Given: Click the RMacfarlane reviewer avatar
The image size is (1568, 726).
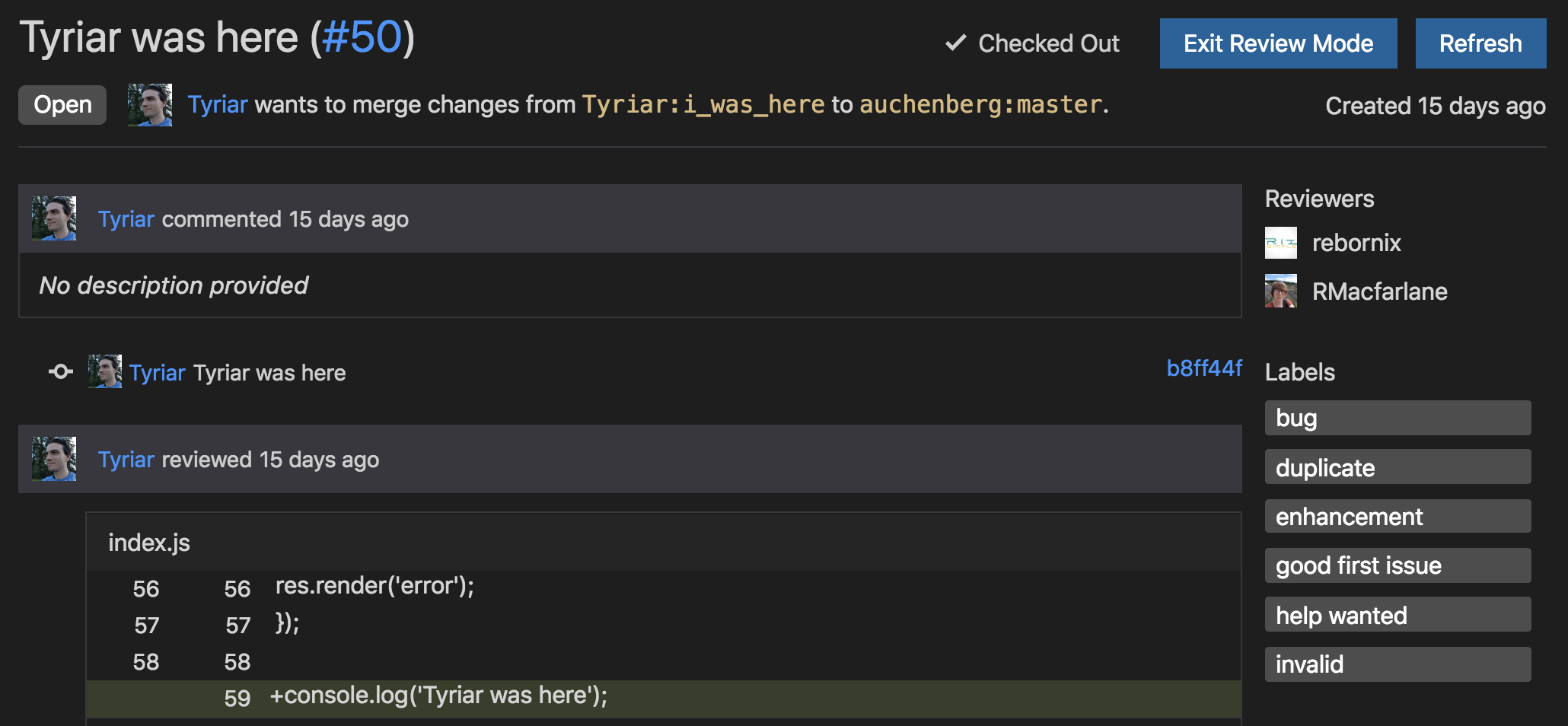Looking at the screenshot, I should click(x=1281, y=291).
